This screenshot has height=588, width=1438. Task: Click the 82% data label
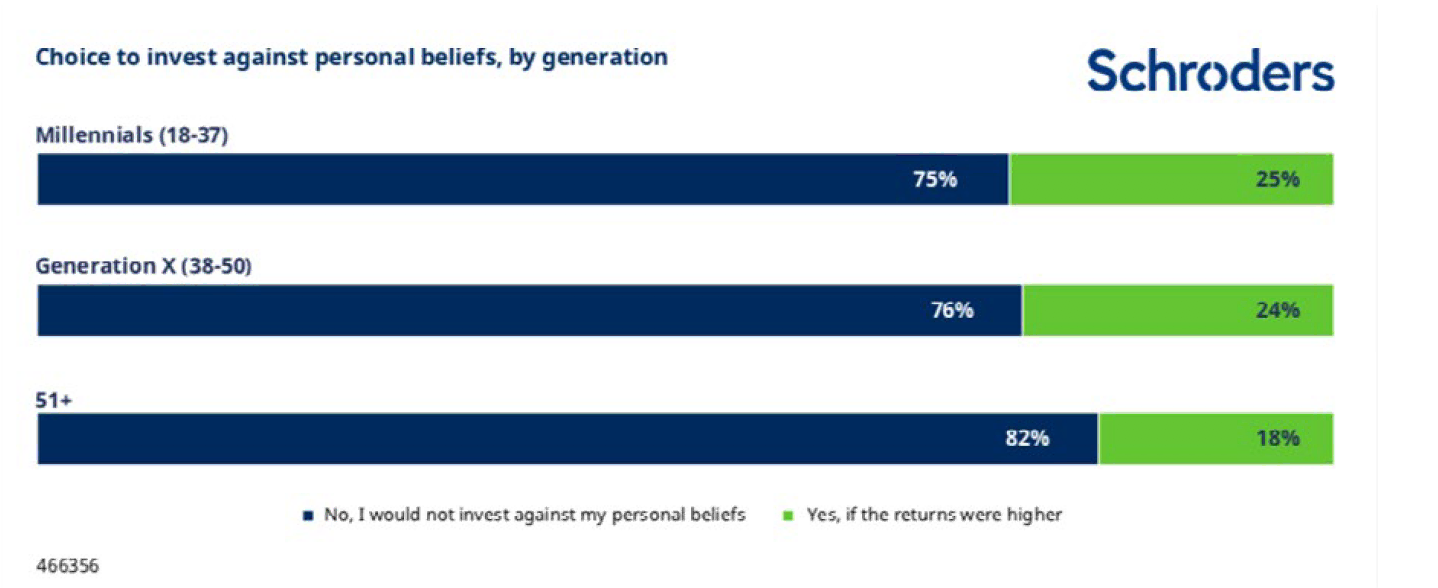(x=1027, y=439)
